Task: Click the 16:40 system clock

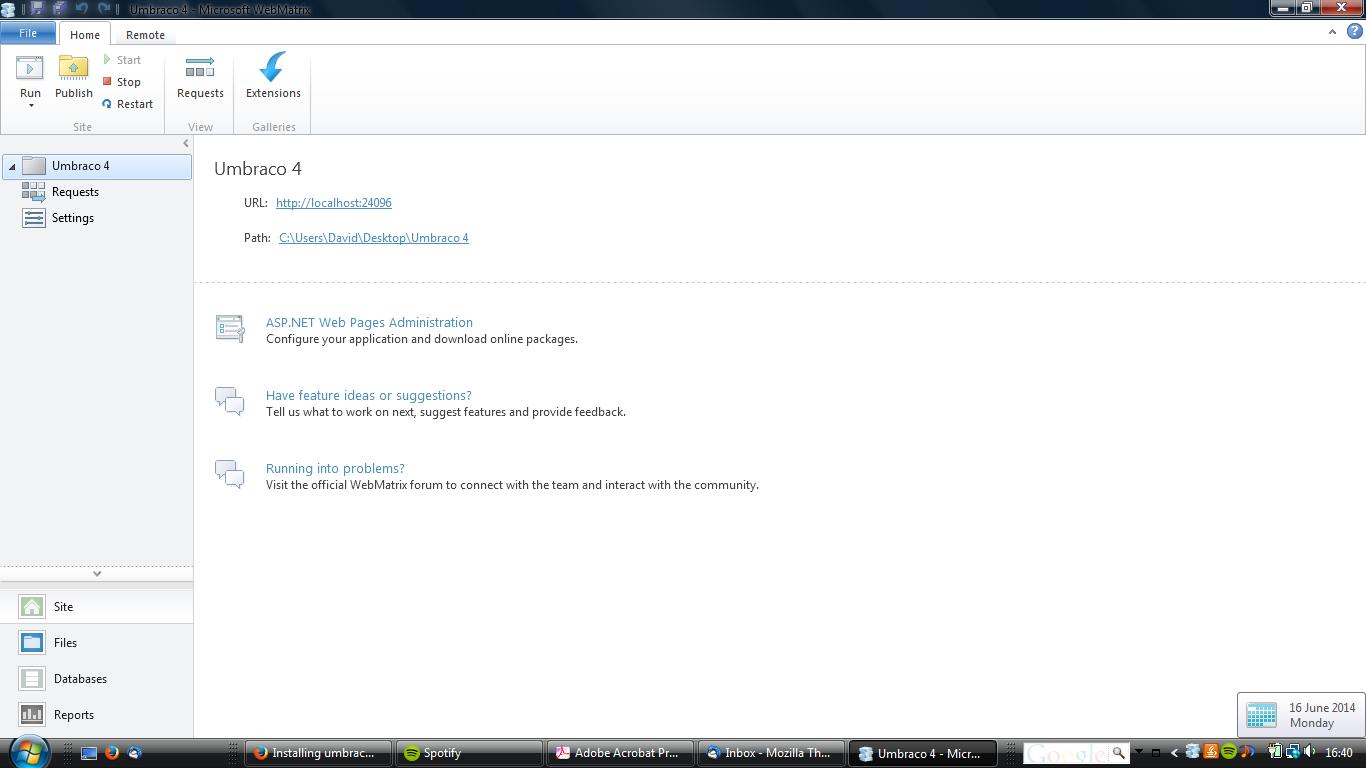Action: tap(1338, 753)
